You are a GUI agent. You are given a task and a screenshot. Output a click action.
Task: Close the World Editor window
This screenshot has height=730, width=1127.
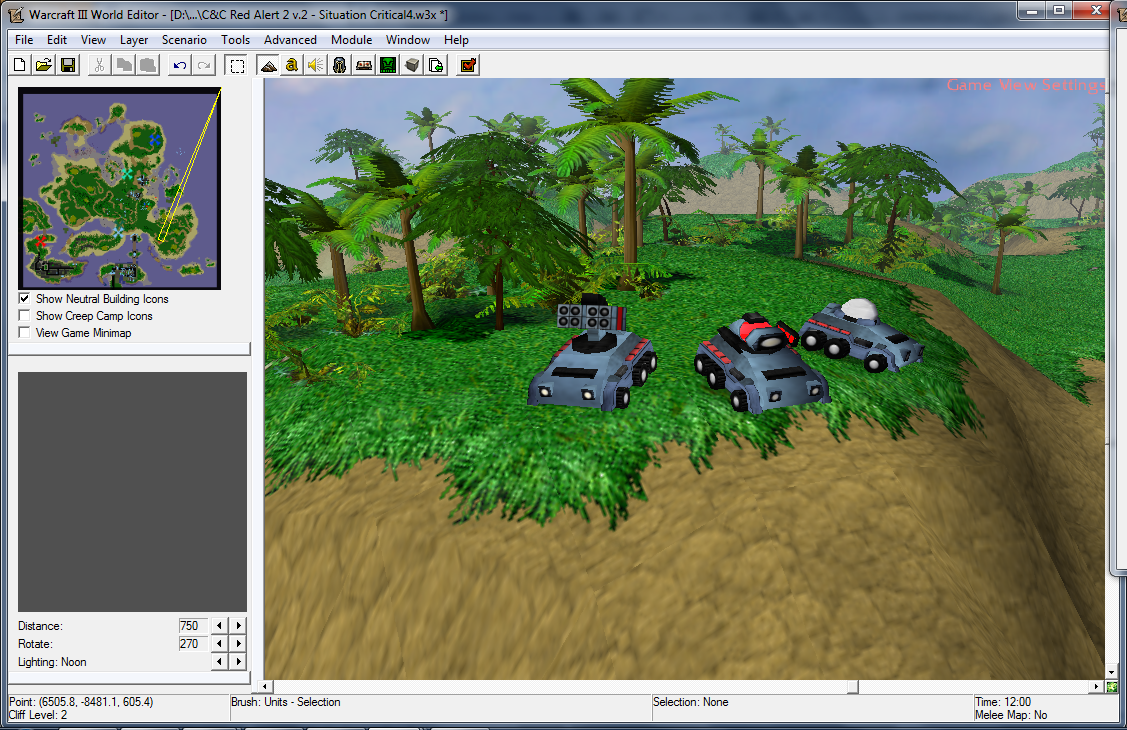point(1095,10)
